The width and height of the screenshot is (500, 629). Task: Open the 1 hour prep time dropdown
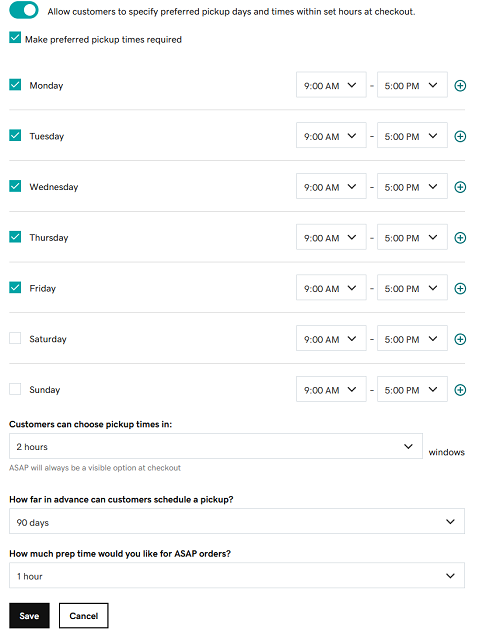click(237, 576)
